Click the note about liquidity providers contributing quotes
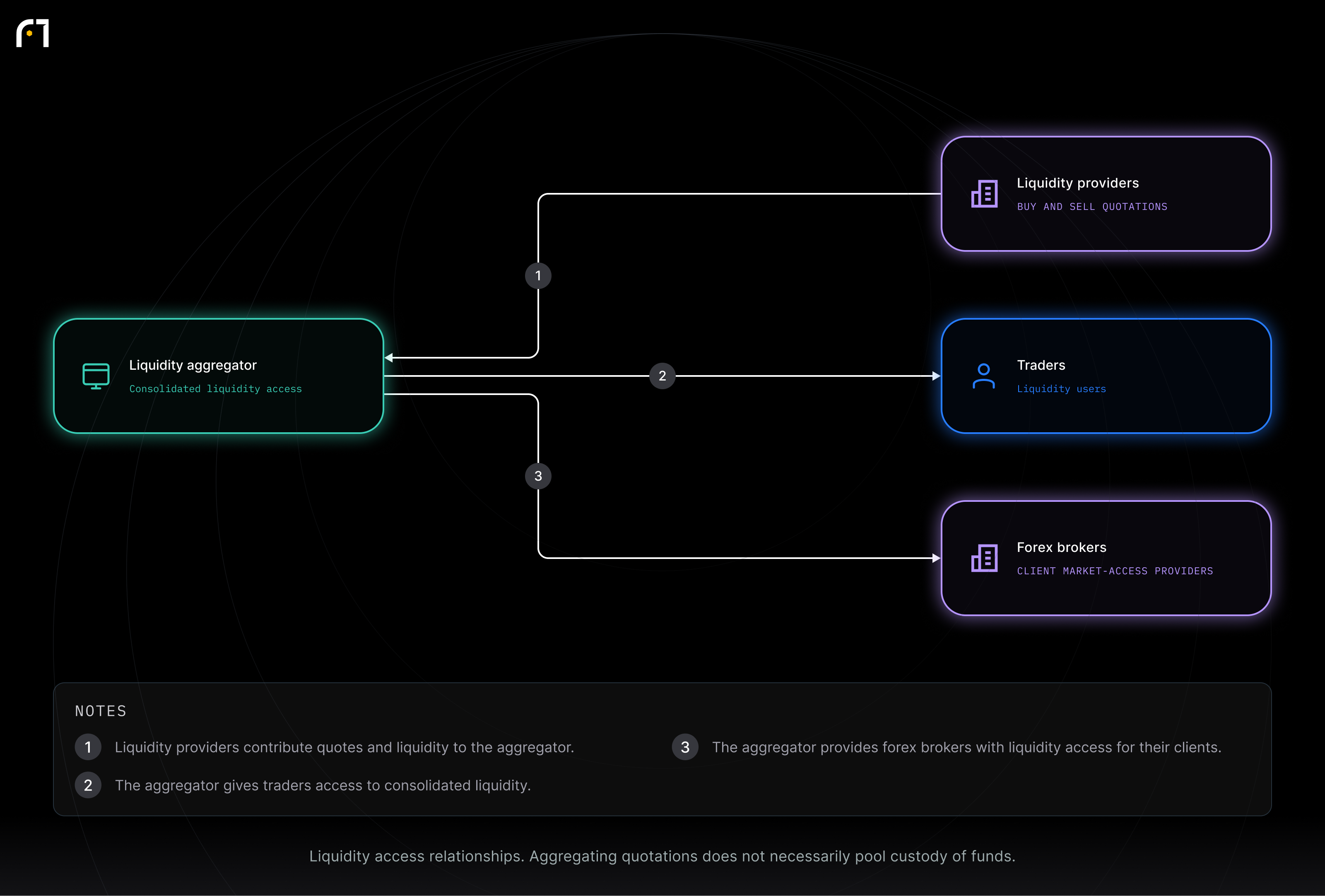This screenshot has height=896, width=1325. (344, 747)
